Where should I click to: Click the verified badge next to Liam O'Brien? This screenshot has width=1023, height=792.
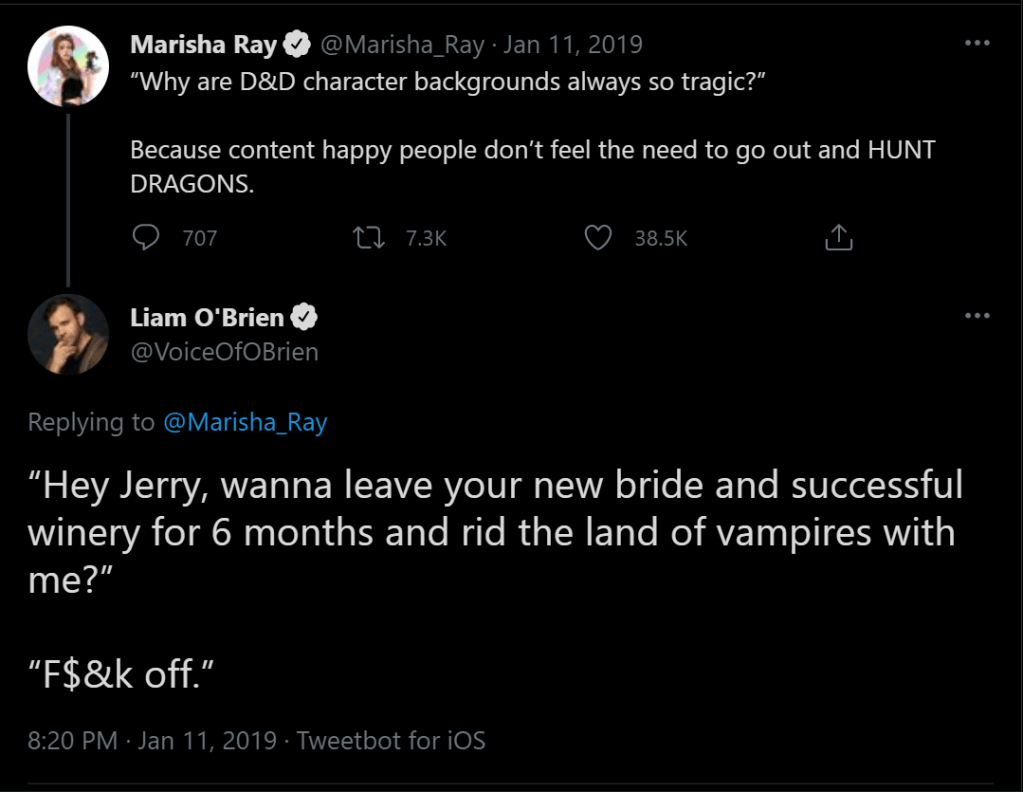[x=304, y=318]
